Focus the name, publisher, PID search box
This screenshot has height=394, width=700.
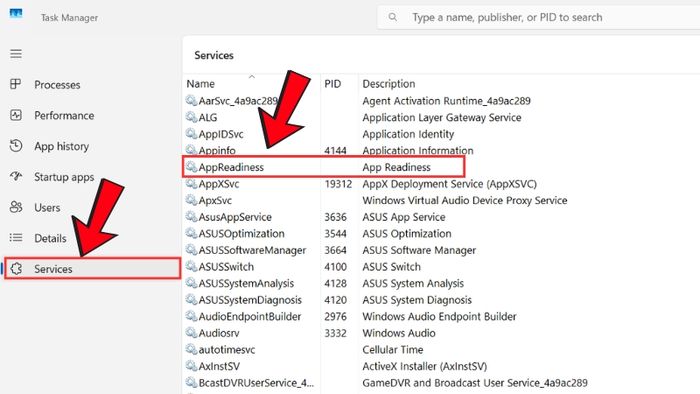click(x=538, y=17)
